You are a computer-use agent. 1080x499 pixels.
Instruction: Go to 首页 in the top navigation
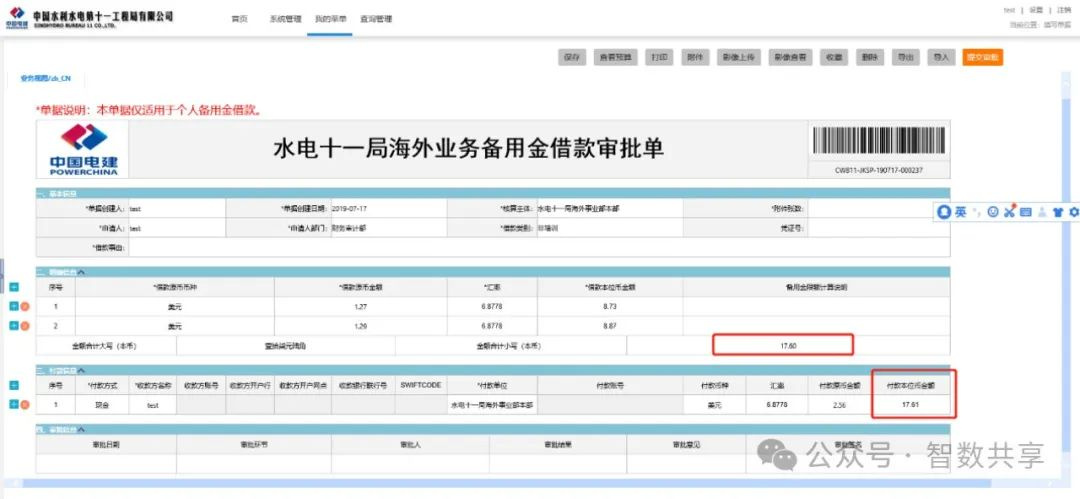point(239,19)
